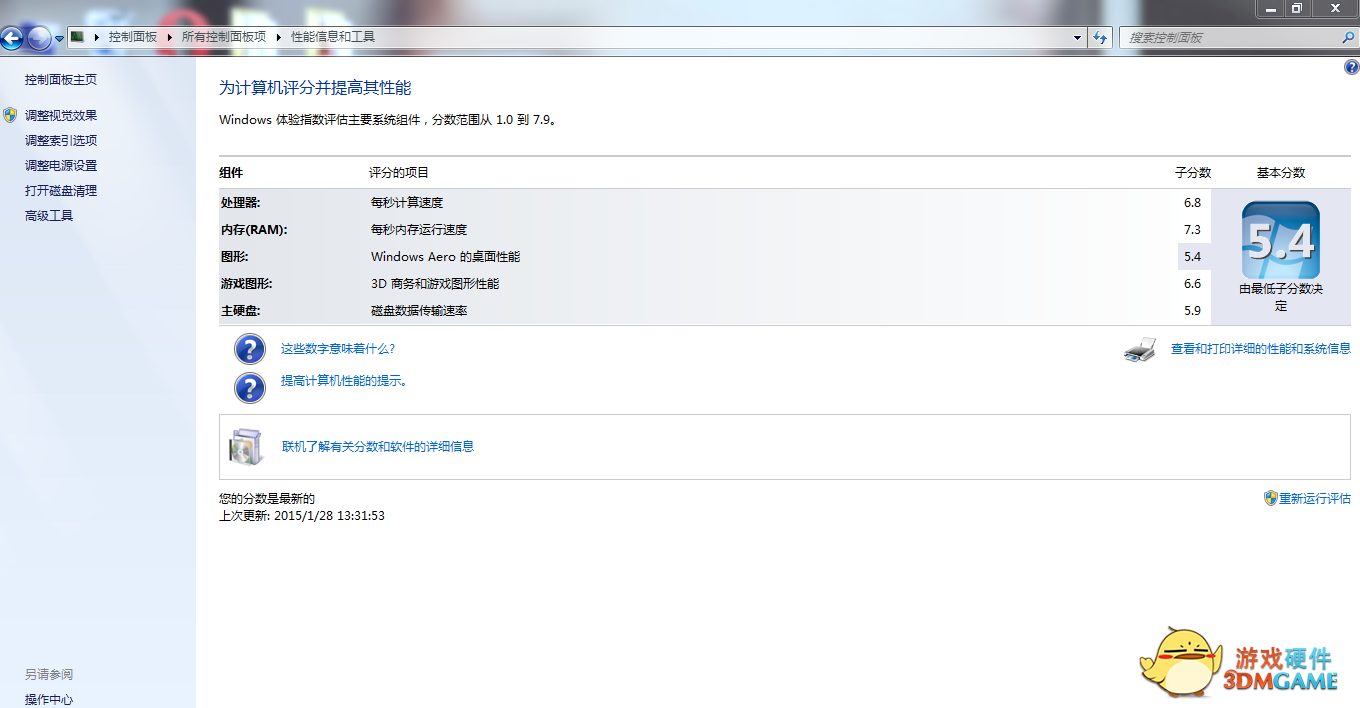The height and width of the screenshot is (708, 1360).
Task: Click 重新运行评估 link
Action: click(x=1315, y=498)
